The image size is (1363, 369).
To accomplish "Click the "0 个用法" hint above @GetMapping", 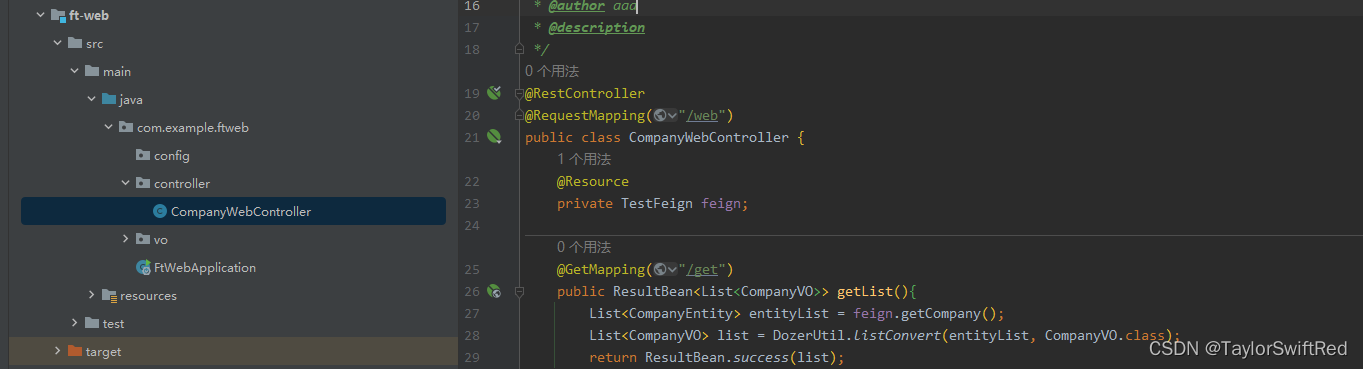I will click(584, 247).
